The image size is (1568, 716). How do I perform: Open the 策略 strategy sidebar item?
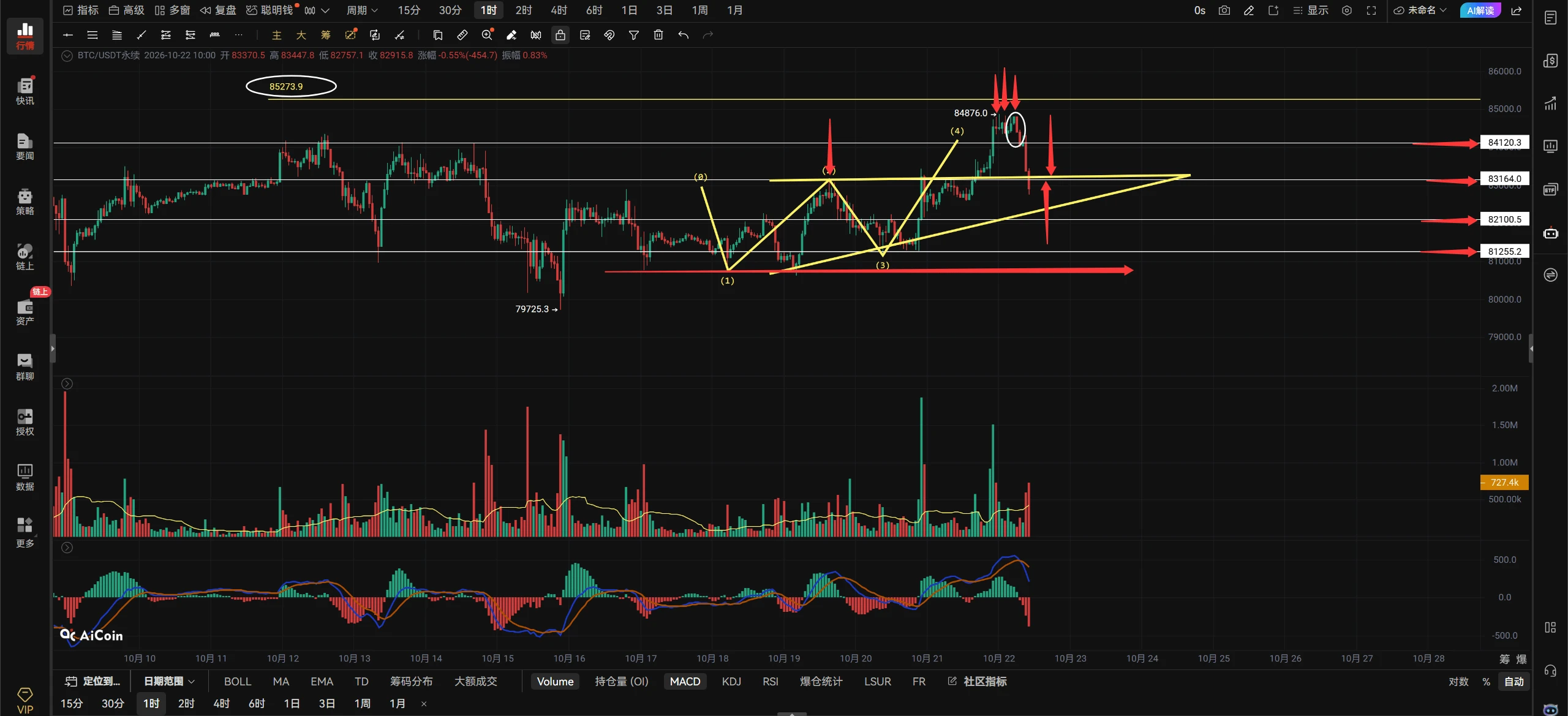pos(25,202)
